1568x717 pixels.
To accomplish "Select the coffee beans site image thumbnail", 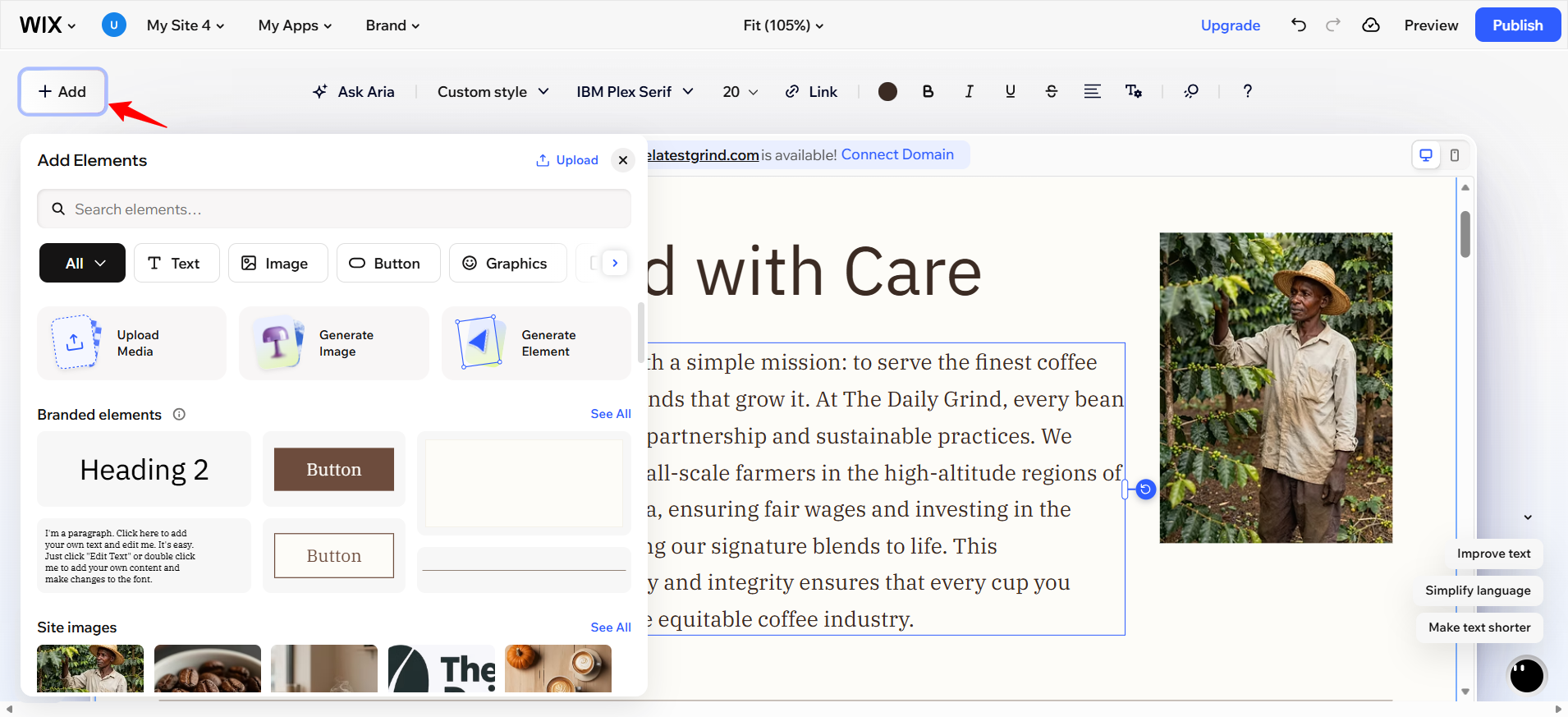I will pos(208,668).
